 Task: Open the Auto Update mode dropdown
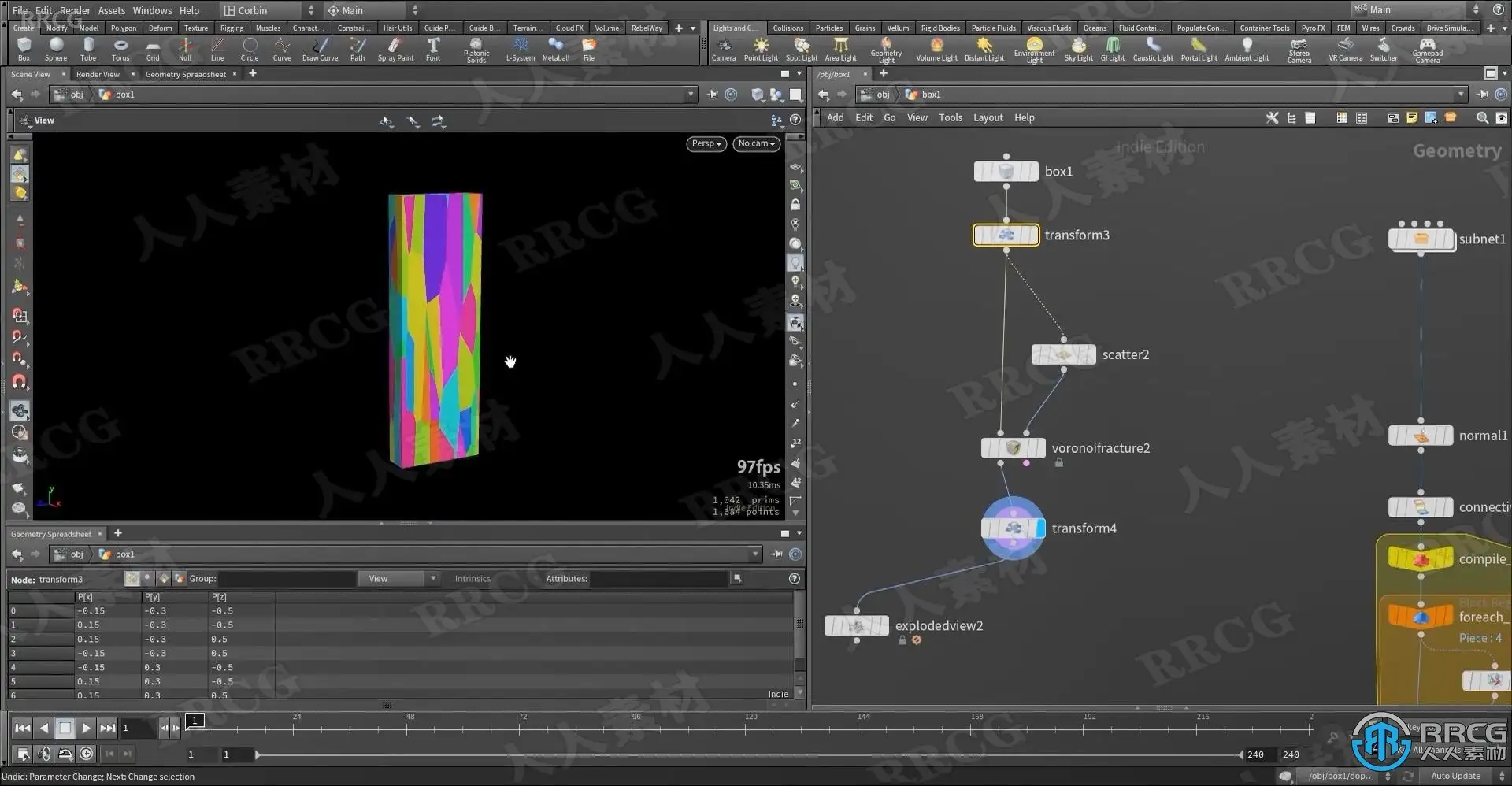coord(1455,777)
